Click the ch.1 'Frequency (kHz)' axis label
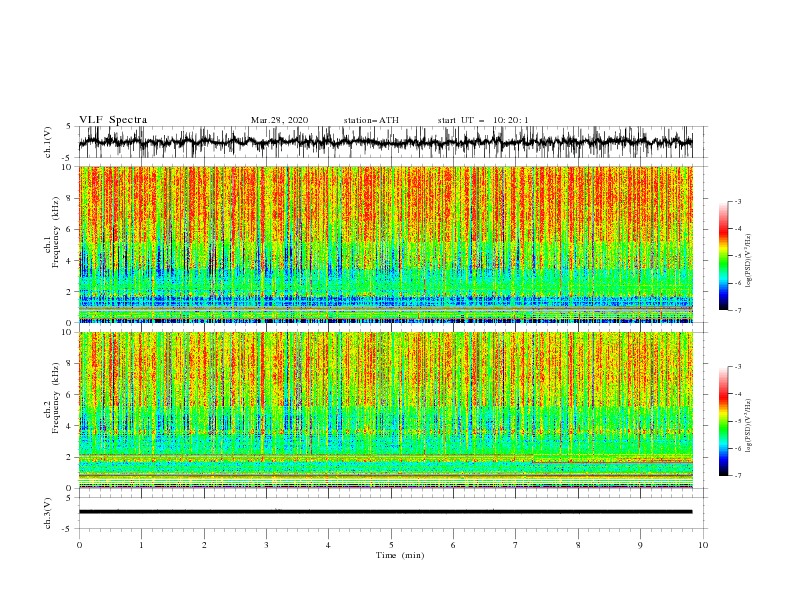Viewport: 792px width, 612px height. (x=56, y=231)
